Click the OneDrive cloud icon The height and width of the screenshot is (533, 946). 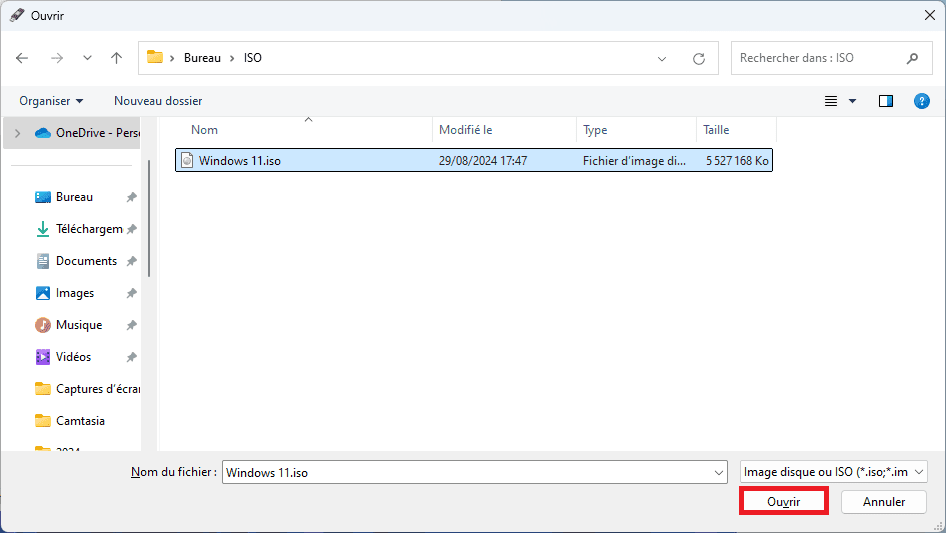pyautogui.click(x=42, y=133)
